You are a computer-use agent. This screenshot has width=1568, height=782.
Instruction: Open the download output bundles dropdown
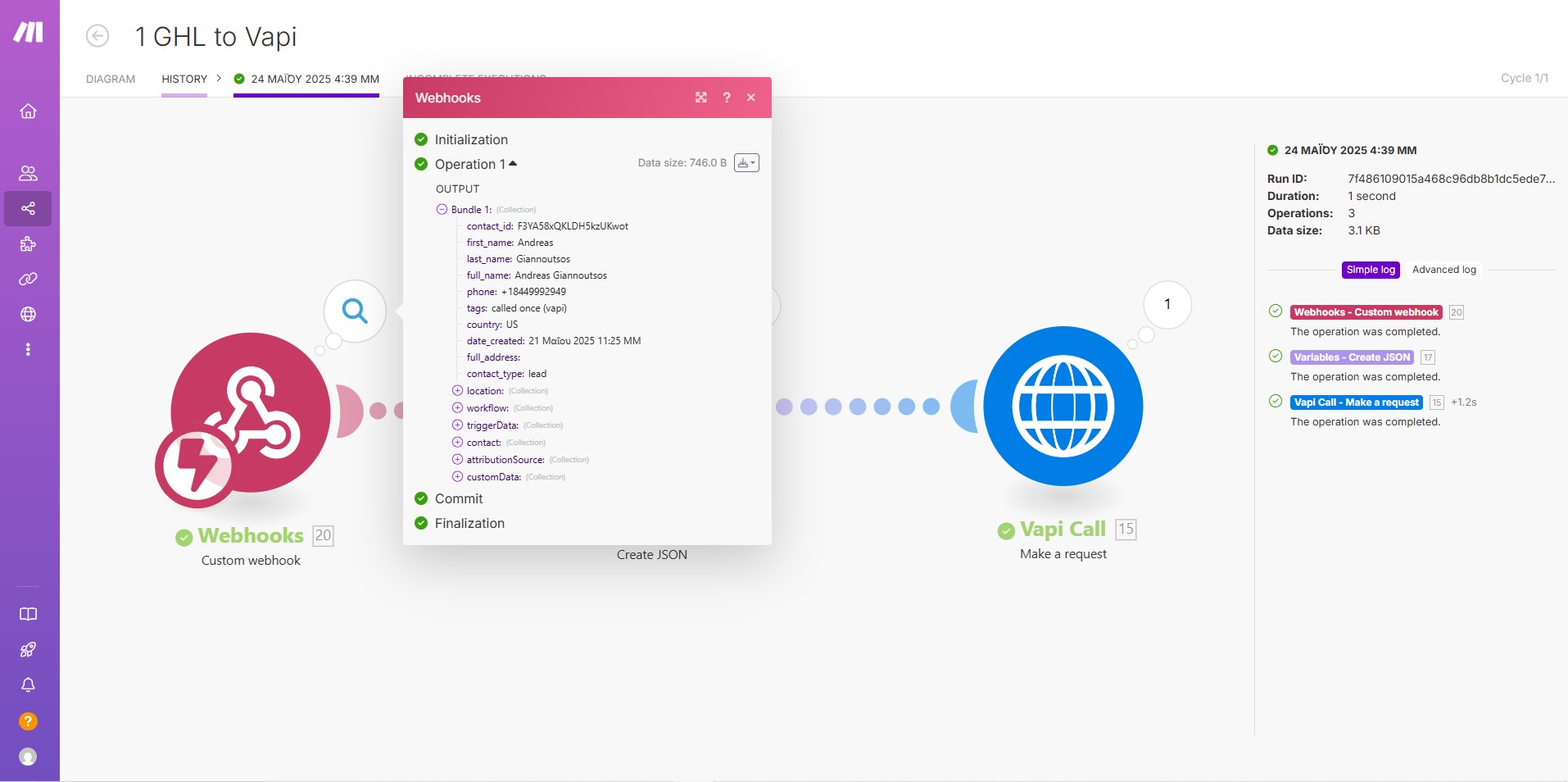point(746,163)
